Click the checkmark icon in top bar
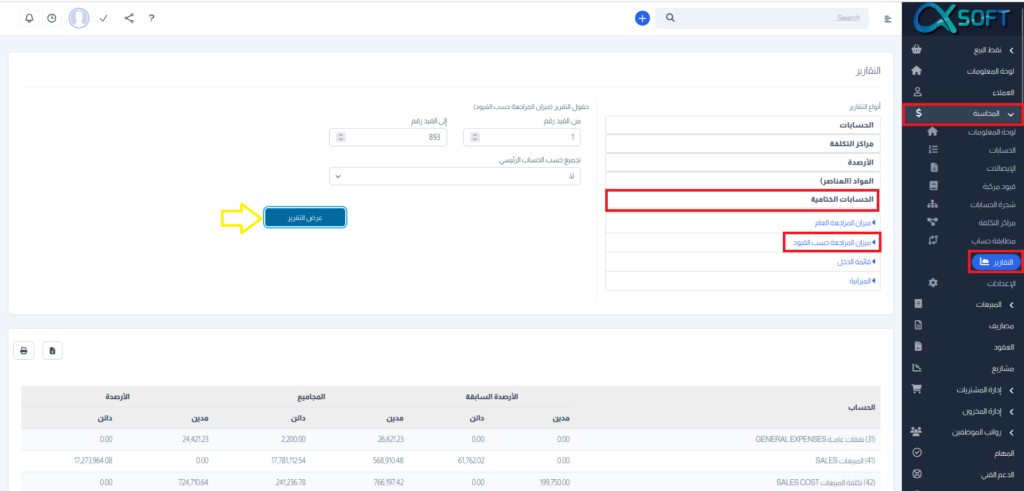This screenshot has height=491, width=1024. (104, 18)
